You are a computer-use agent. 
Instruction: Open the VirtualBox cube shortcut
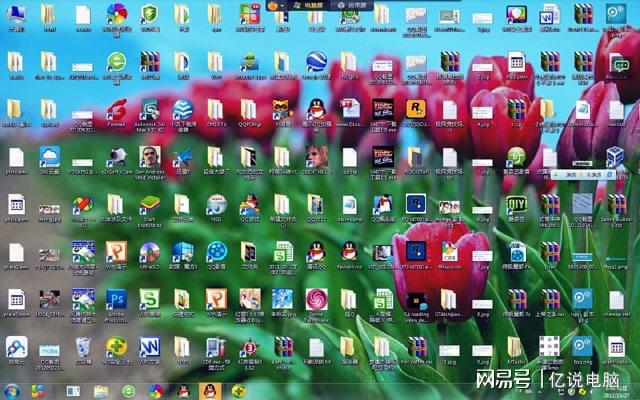615,156
